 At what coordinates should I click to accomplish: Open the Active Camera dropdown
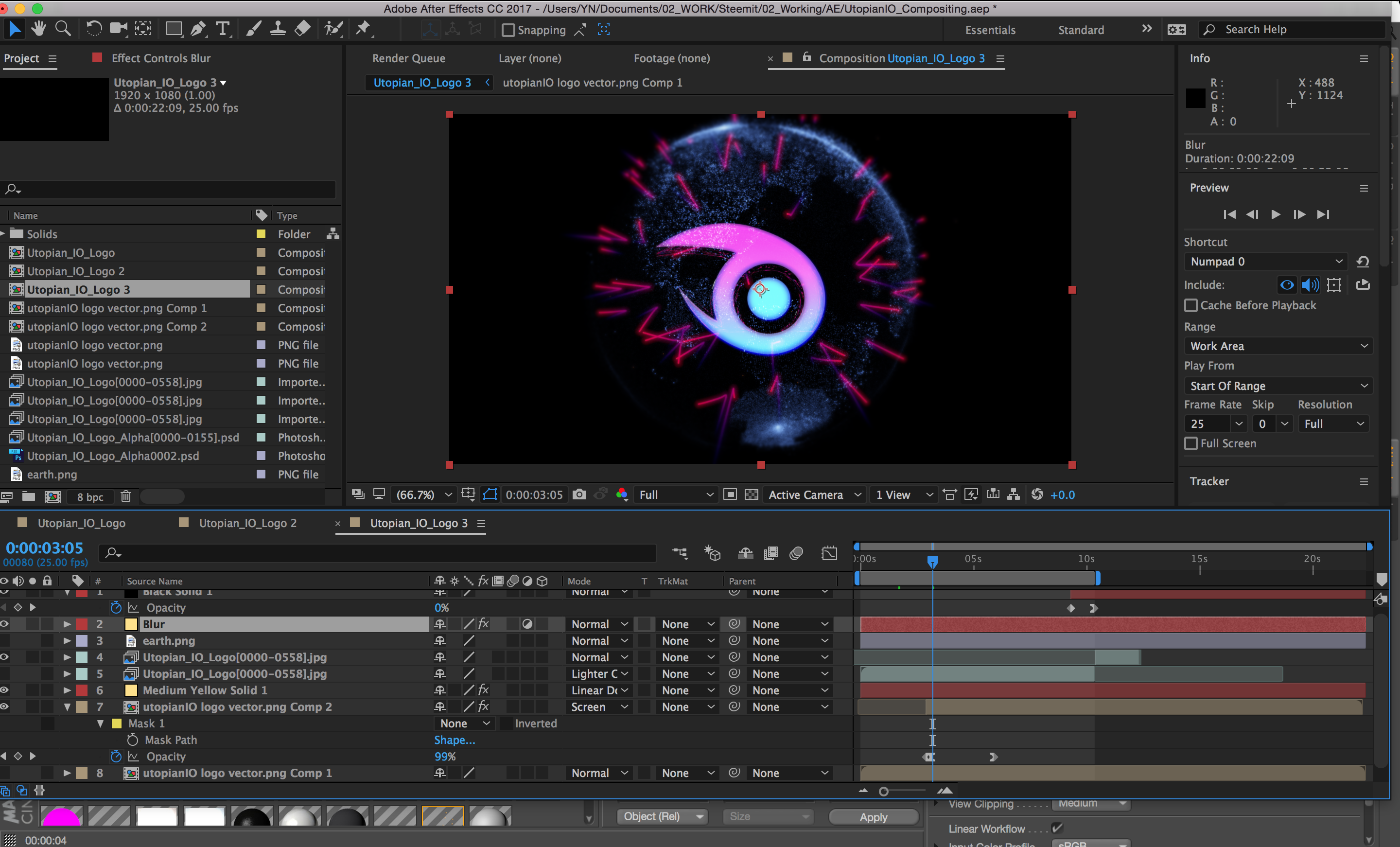click(815, 494)
